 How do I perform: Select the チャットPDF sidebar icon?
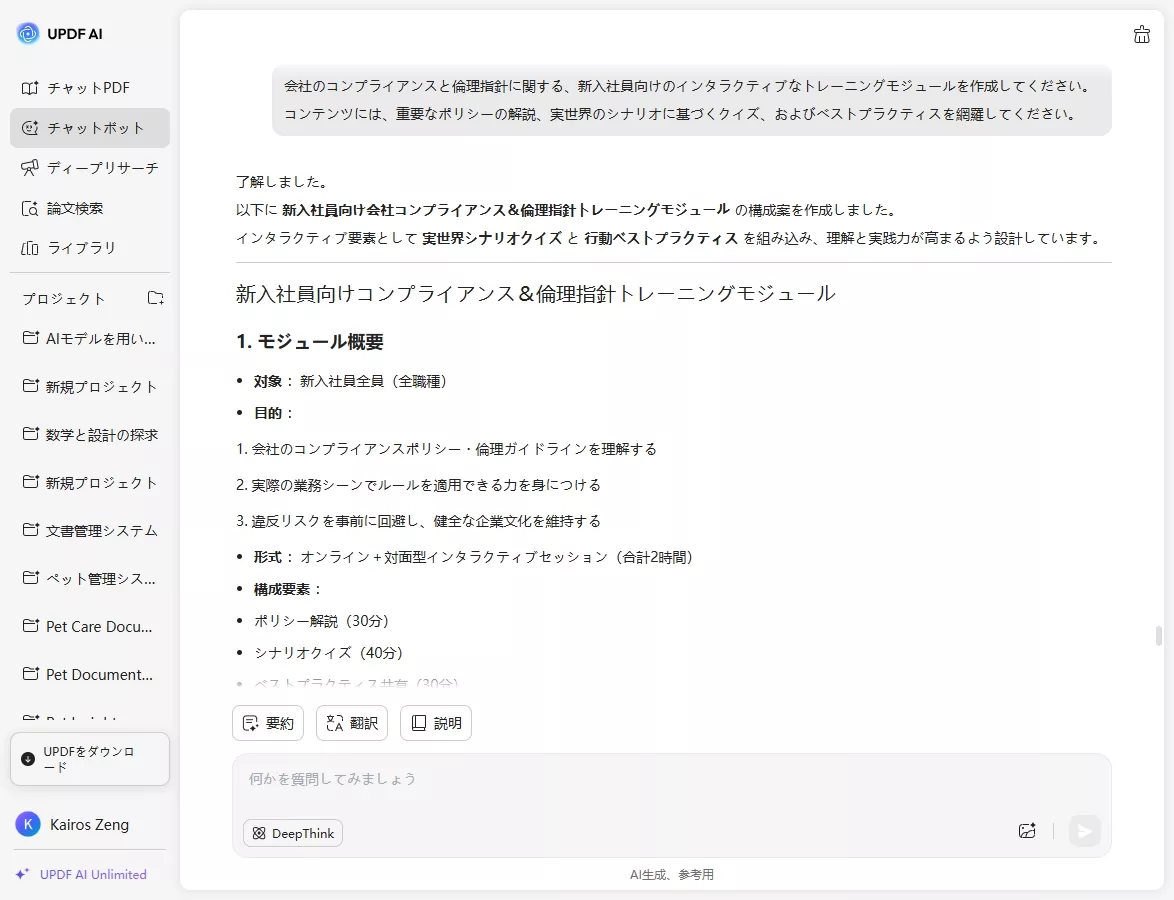coord(88,88)
